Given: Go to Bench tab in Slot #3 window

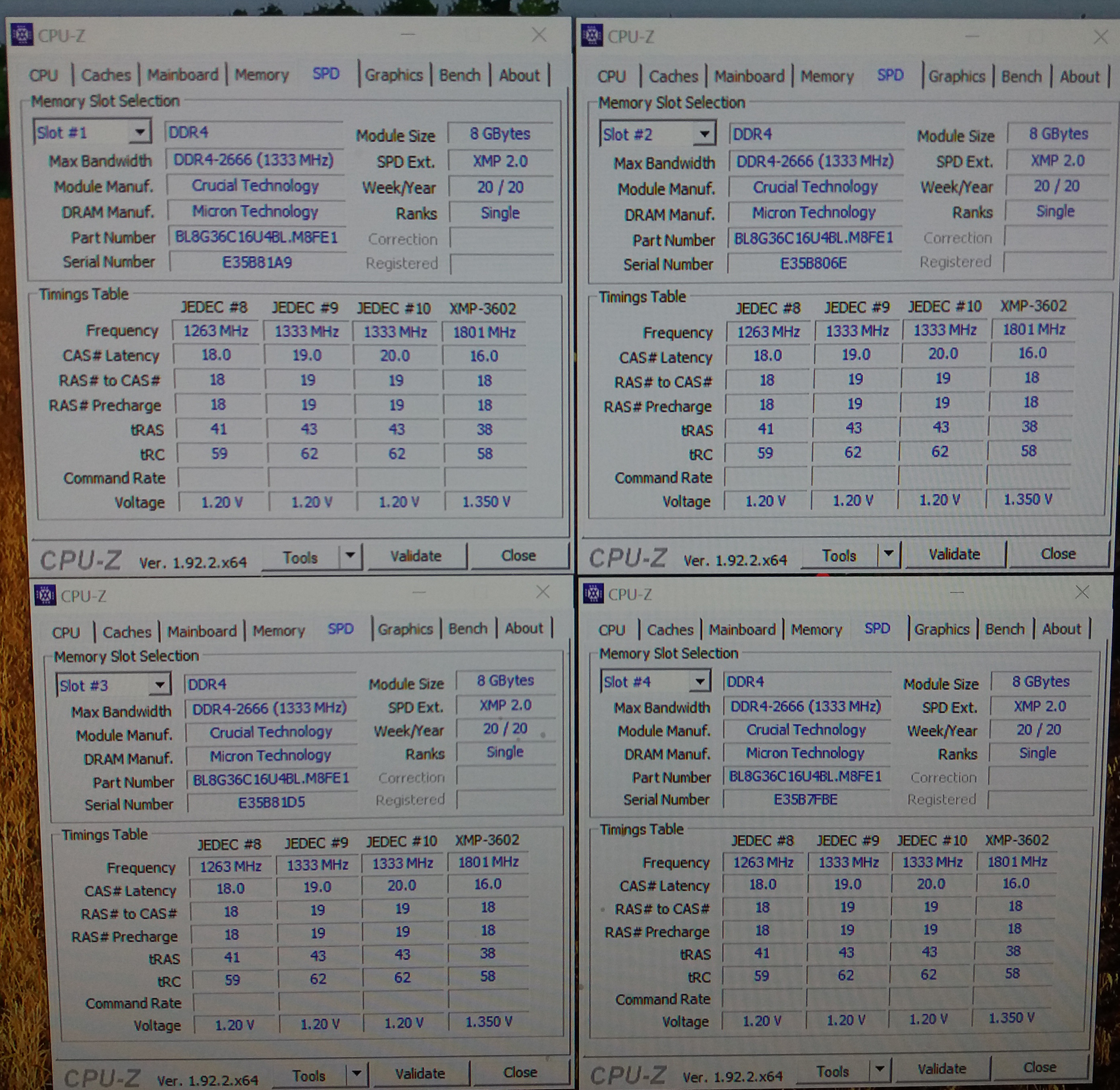Looking at the screenshot, I should [x=468, y=629].
